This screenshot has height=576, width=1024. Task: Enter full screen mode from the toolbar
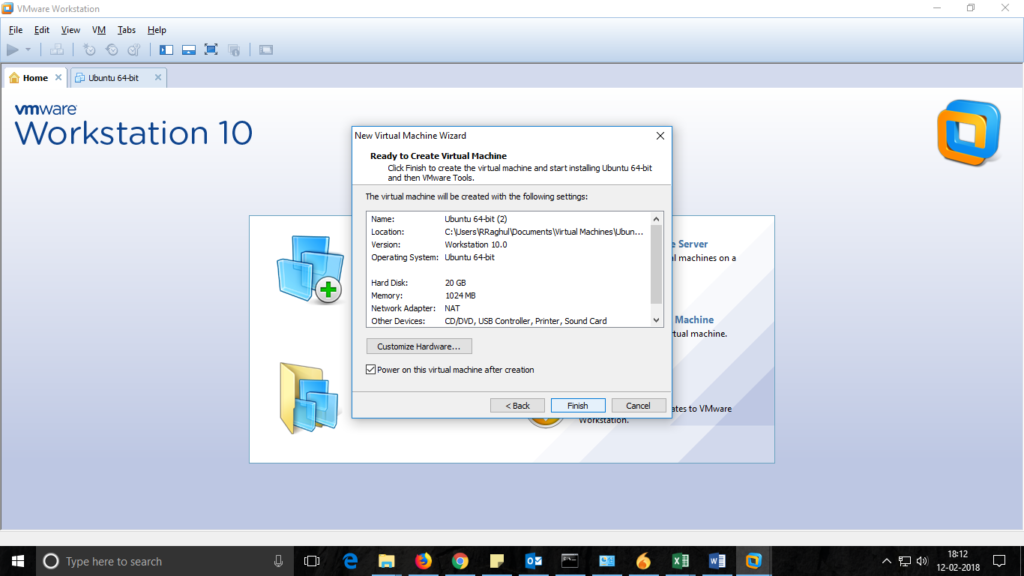211,49
